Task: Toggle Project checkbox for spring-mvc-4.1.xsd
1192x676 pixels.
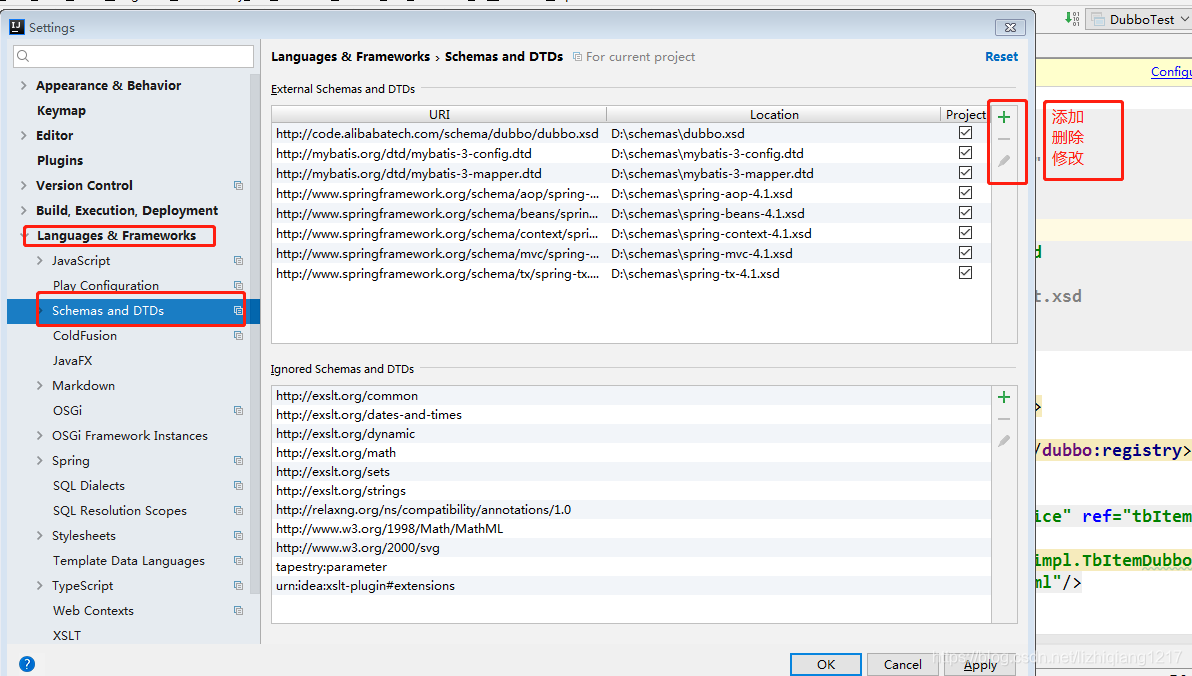Action: tap(965, 252)
